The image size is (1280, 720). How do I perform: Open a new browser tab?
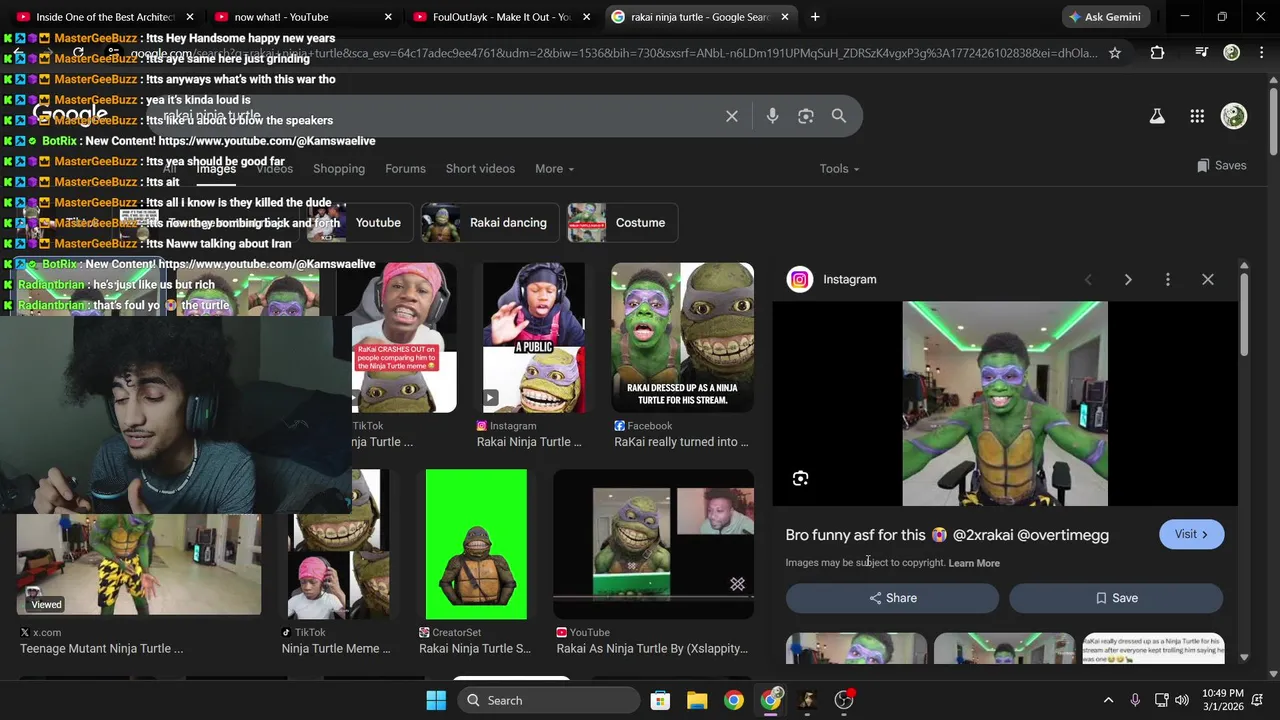[815, 17]
